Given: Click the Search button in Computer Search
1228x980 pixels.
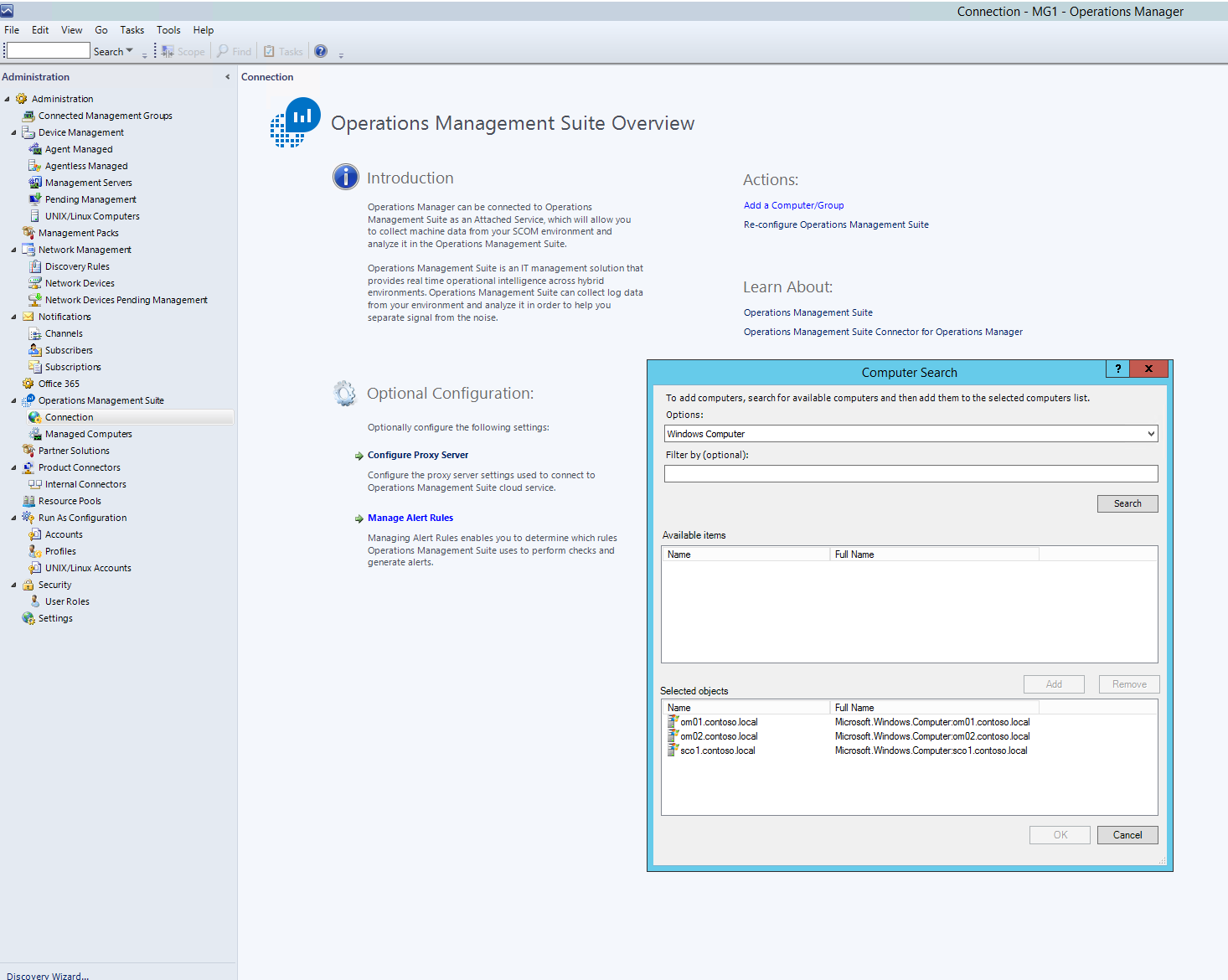Looking at the screenshot, I should [1127, 503].
